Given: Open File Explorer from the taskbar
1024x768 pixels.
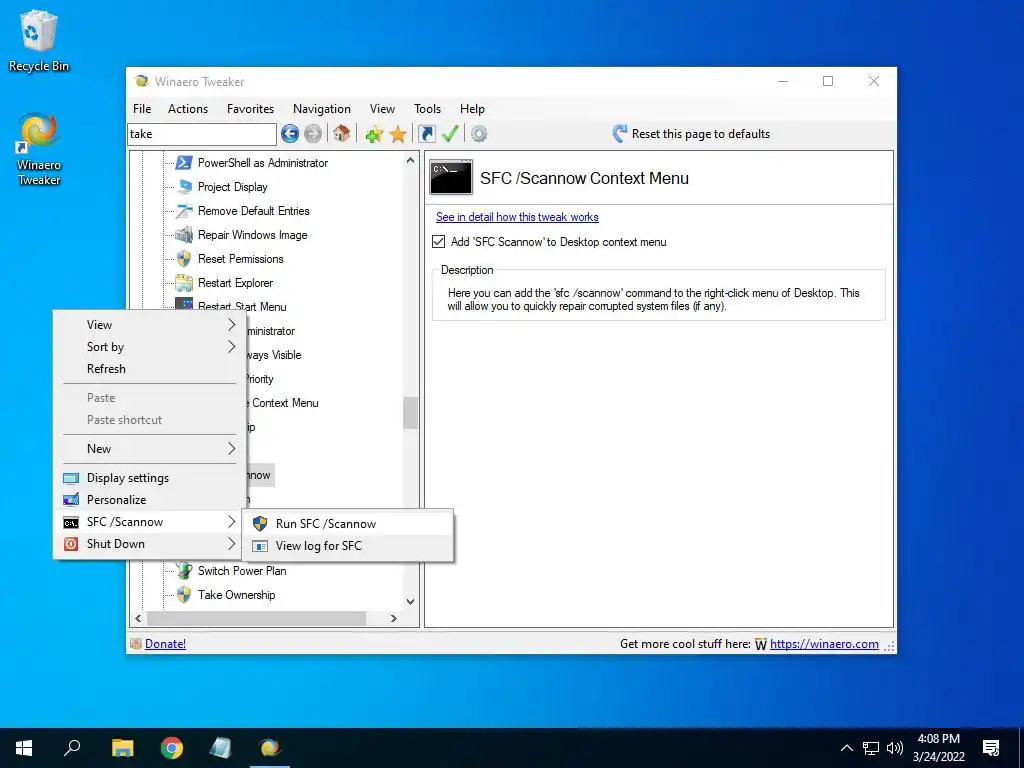Looking at the screenshot, I should click(x=122, y=748).
